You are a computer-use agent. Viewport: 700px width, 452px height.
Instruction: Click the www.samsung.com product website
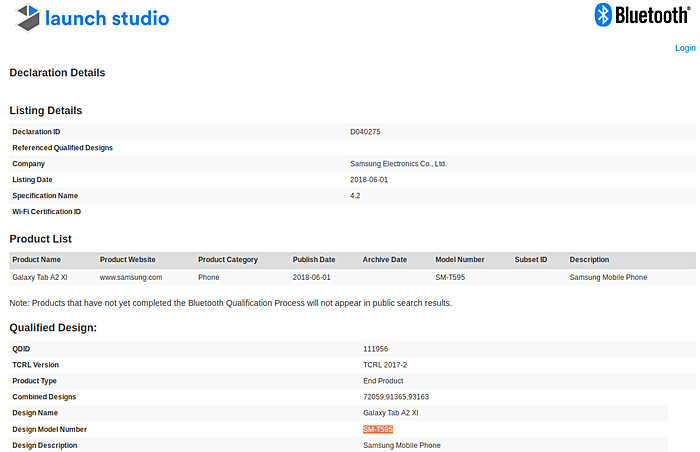(131, 277)
